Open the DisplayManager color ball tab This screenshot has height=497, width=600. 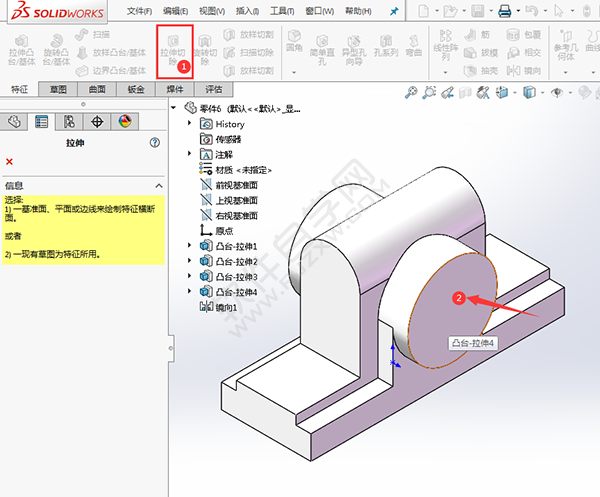pyautogui.click(x=125, y=121)
